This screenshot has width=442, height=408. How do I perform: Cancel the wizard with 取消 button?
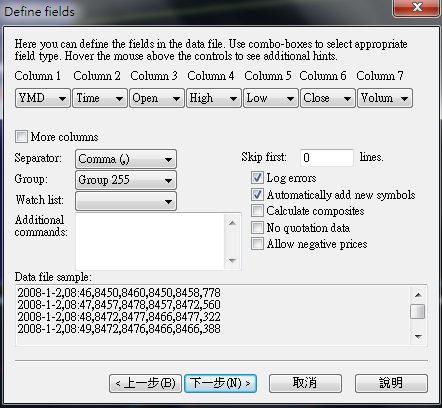305,383
